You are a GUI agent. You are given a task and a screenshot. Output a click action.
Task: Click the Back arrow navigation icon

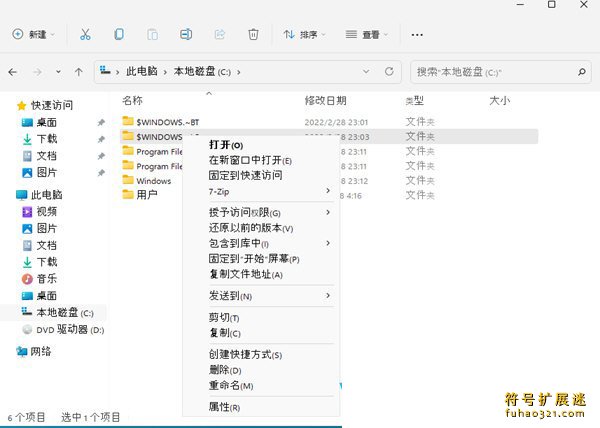tap(13, 72)
